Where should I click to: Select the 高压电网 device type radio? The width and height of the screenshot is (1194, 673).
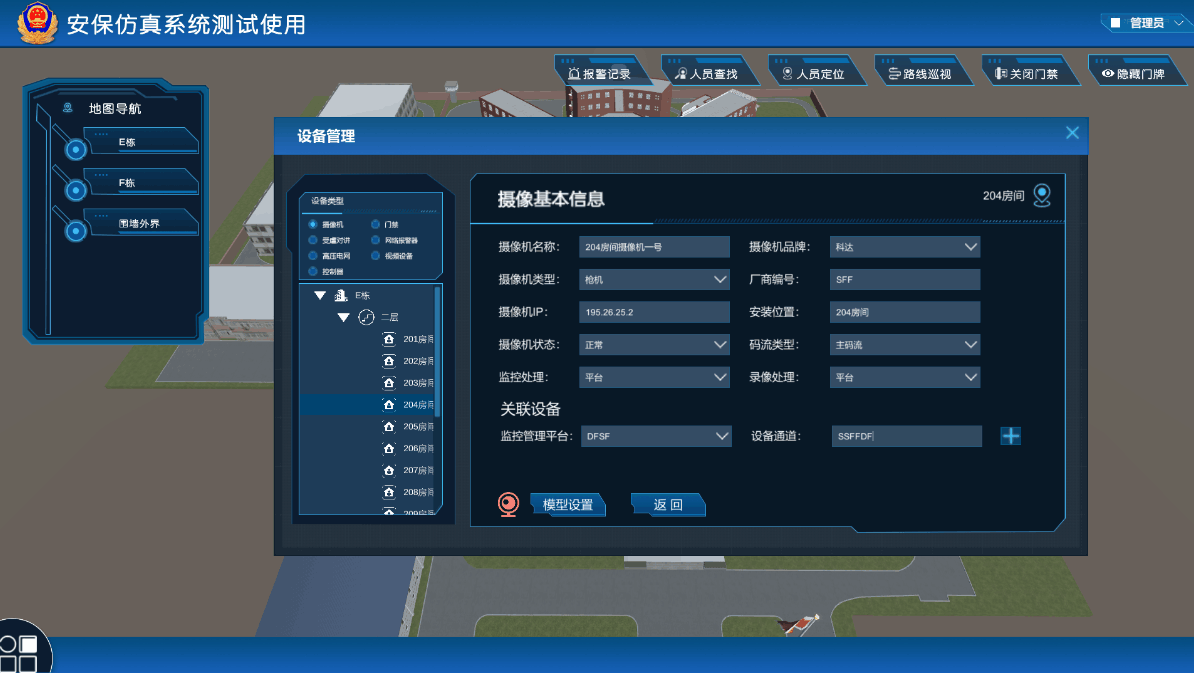[x=313, y=256]
